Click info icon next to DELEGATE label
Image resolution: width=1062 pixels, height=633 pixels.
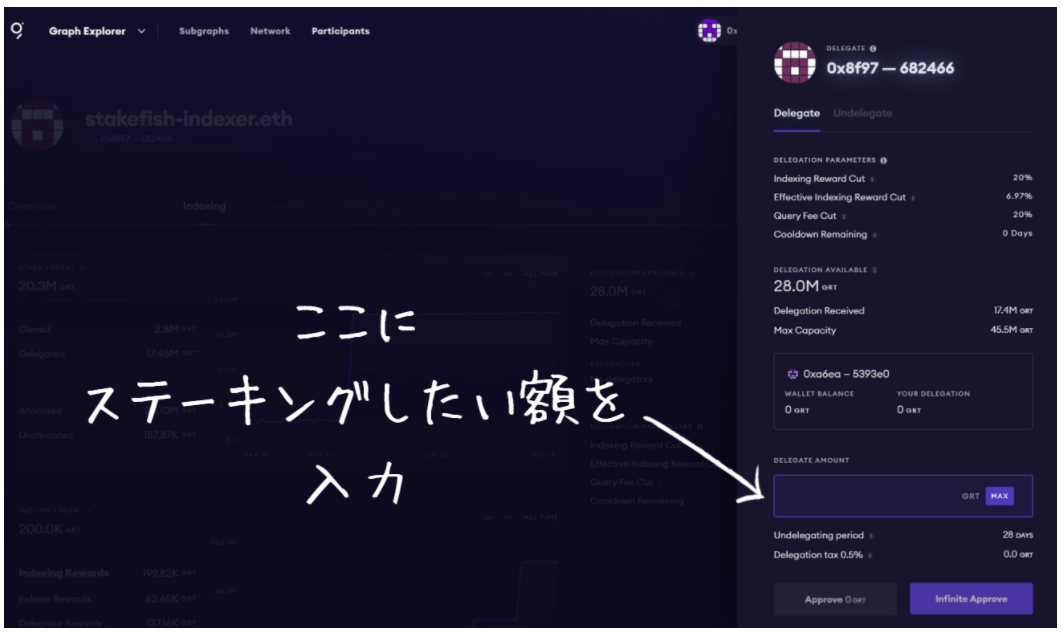pos(873,48)
